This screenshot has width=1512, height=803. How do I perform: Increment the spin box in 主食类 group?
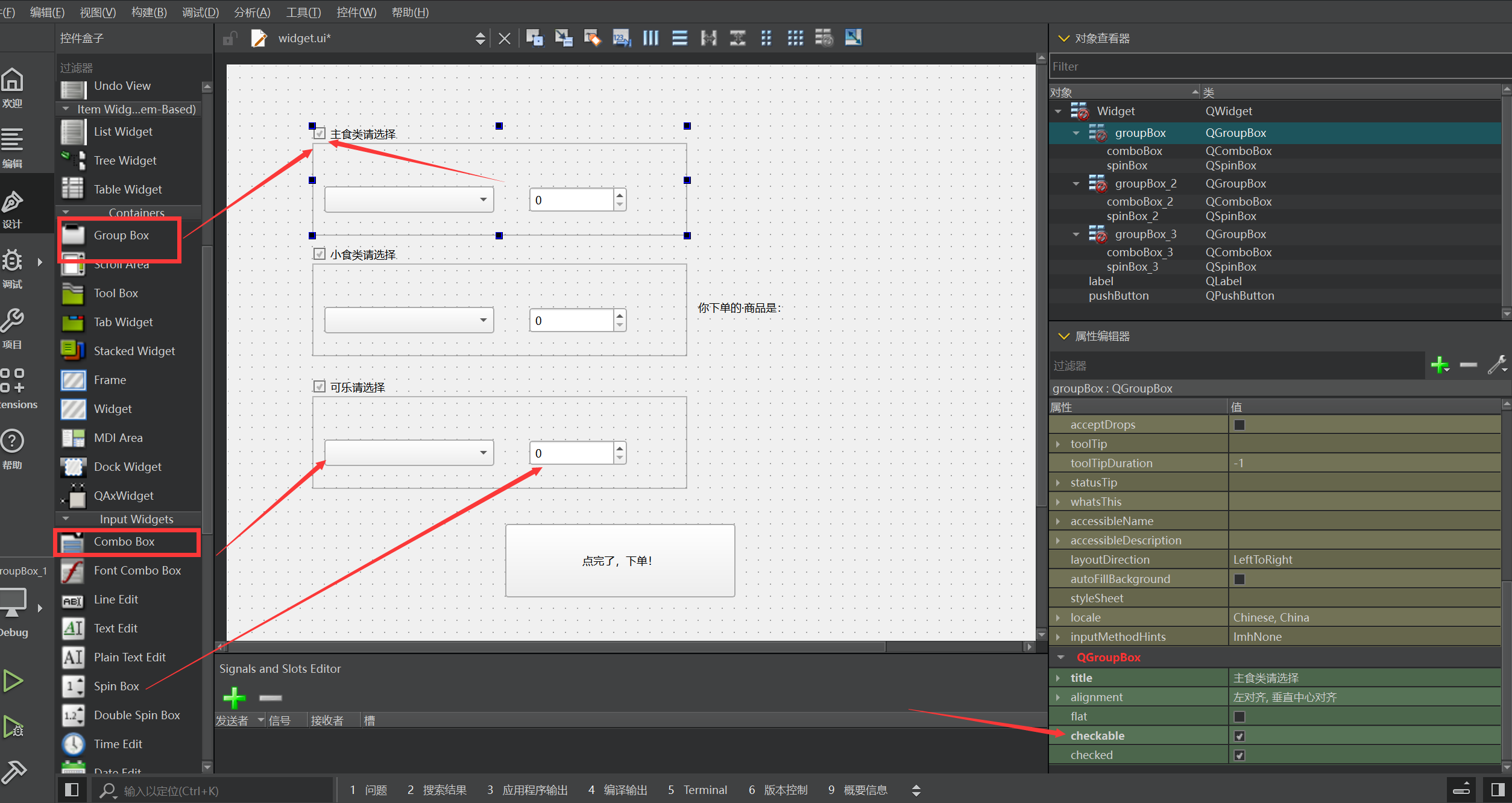click(620, 194)
